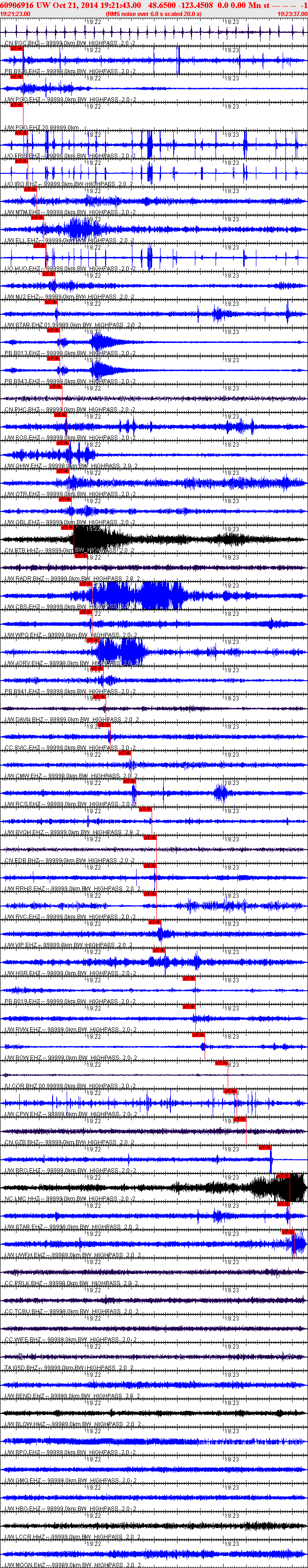Click the 48.6500 -123.4508 coordinates in header
This screenshot has height=1568, width=308.
(180, 5)
